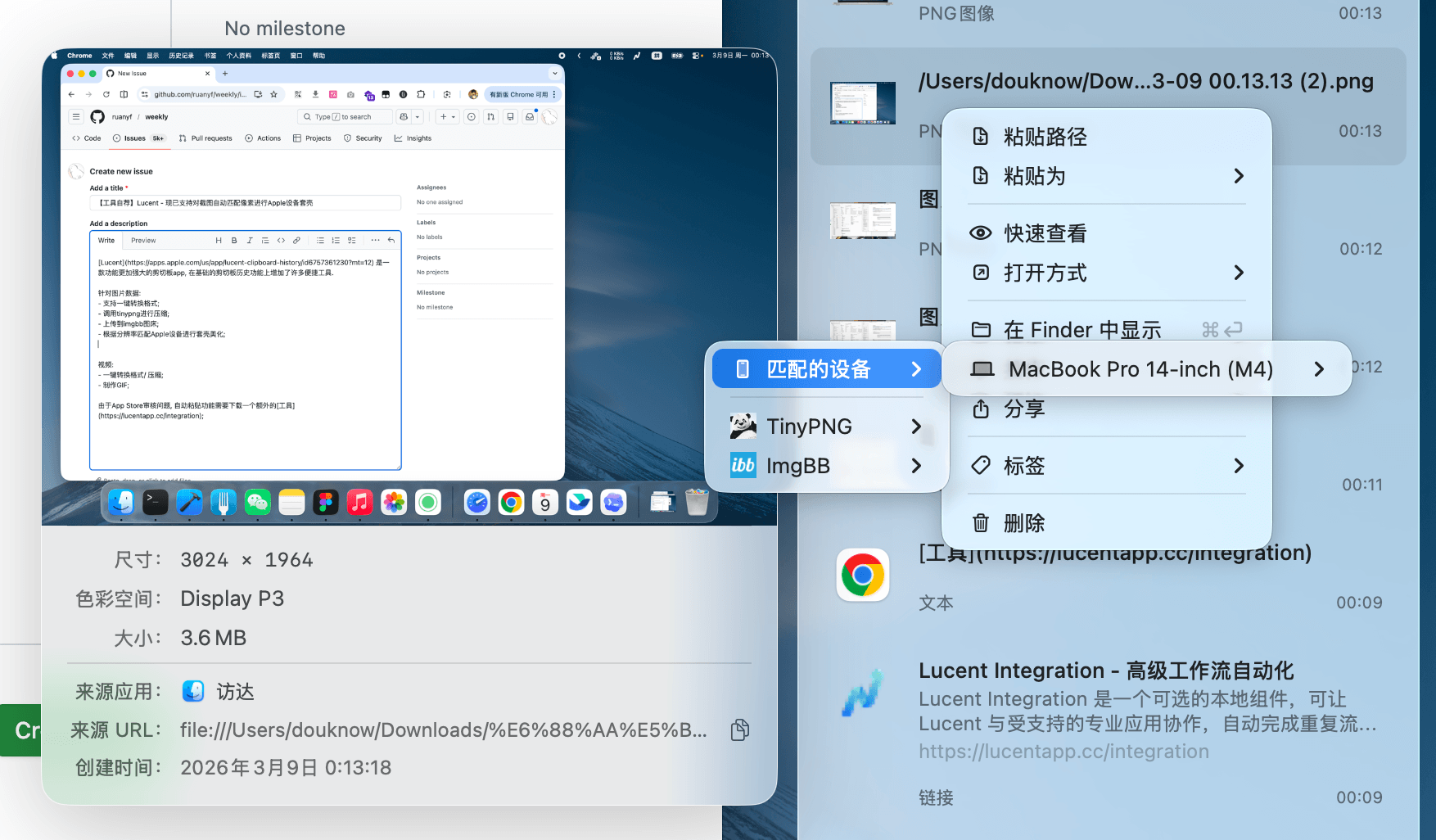The image size is (1436, 840).
Task: Select the 匹配的设备 menu item
Action: (819, 369)
